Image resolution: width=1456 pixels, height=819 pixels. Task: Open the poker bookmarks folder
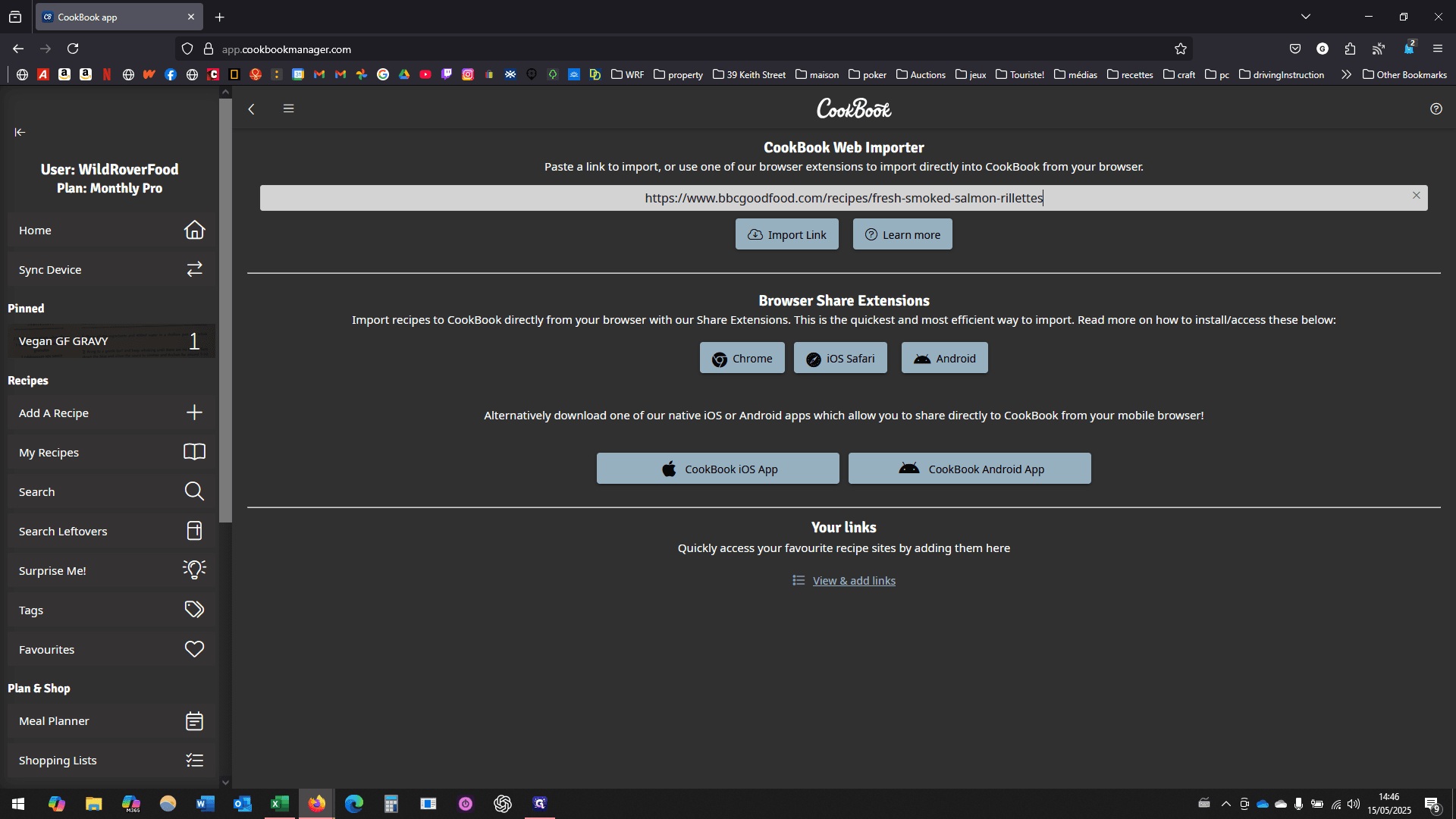pos(868,74)
